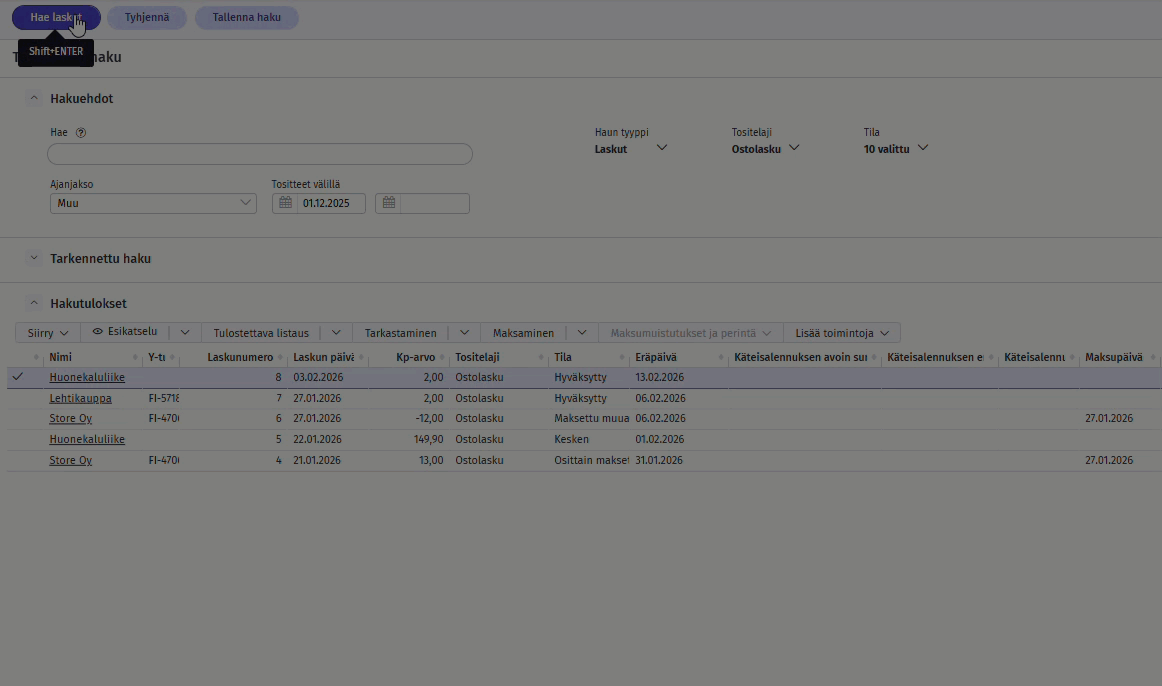Sort the table by Kp-arvo column
This screenshot has height=686, width=1162.
(x=415, y=357)
